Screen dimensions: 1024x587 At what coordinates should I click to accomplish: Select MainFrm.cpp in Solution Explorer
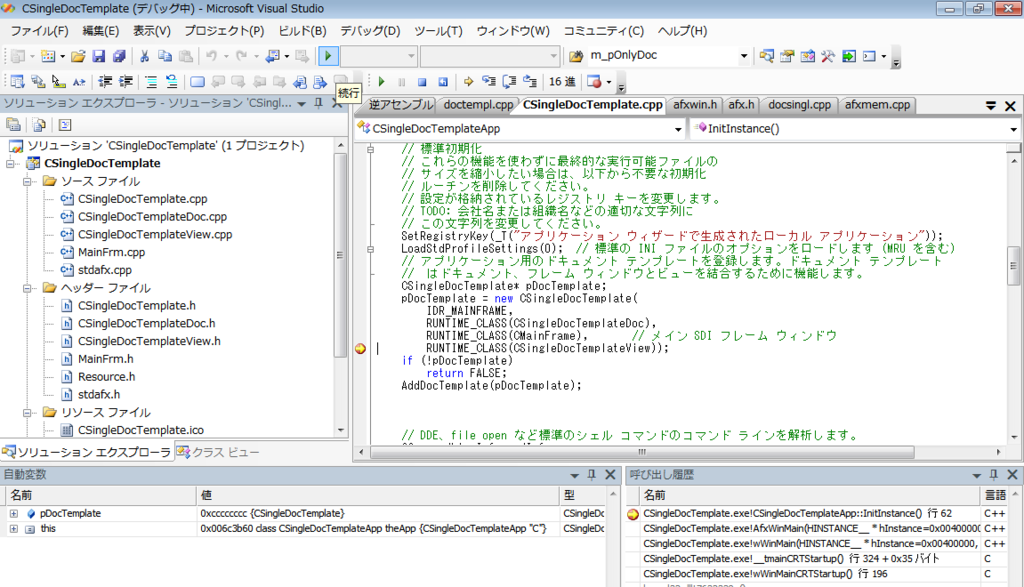tap(111, 252)
